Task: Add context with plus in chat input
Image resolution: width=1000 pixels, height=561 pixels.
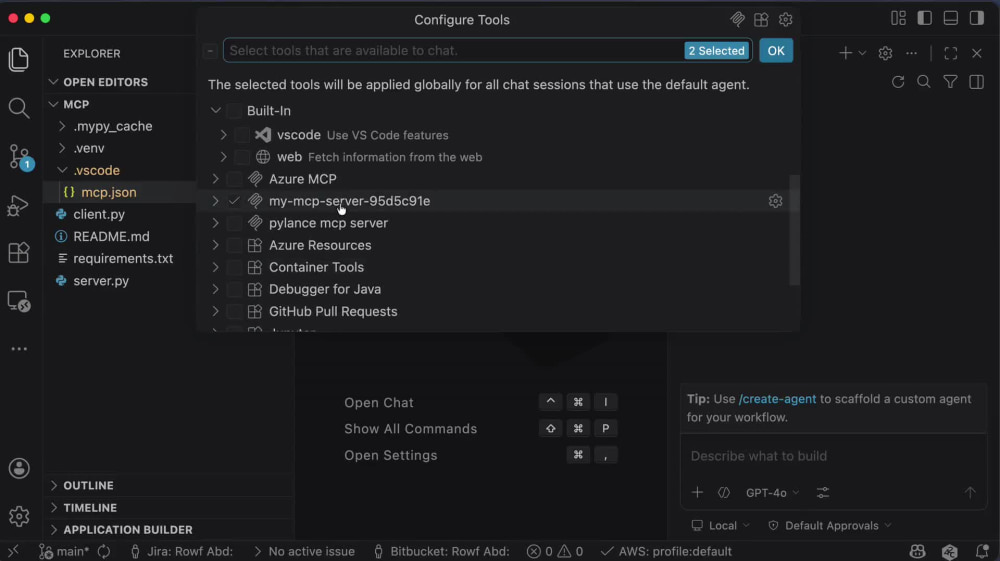Action: (x=697, y=493)
